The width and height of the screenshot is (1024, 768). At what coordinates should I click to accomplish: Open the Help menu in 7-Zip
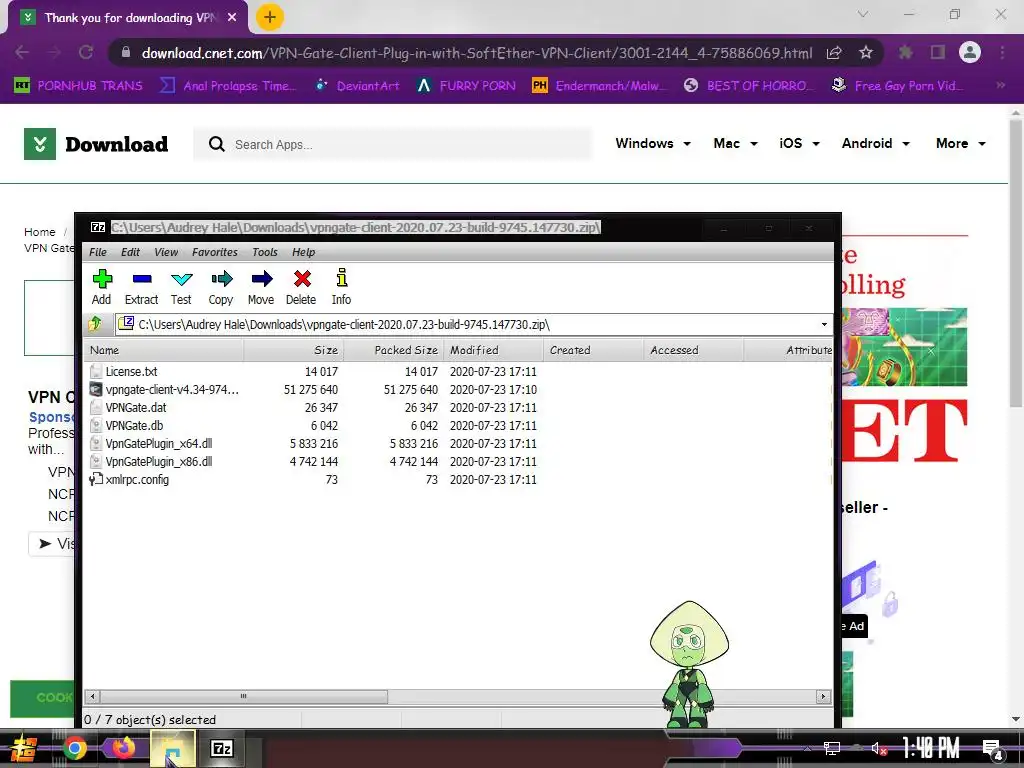303,252
